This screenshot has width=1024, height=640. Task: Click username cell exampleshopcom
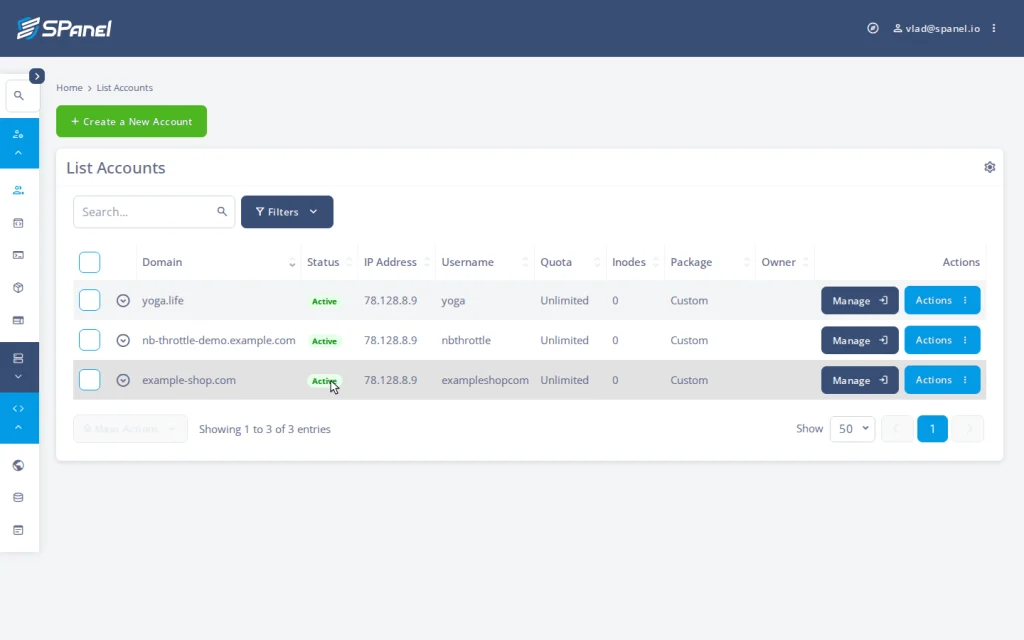(485, 380)
